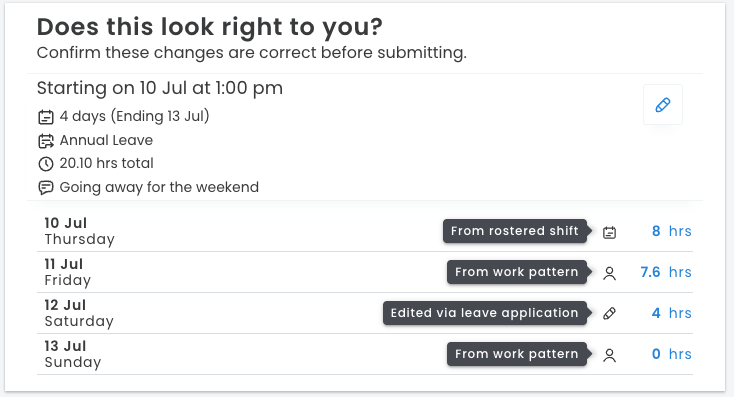Click From work pattern tooltip on Sunday
734x397 pixels.
coord(517,354)
